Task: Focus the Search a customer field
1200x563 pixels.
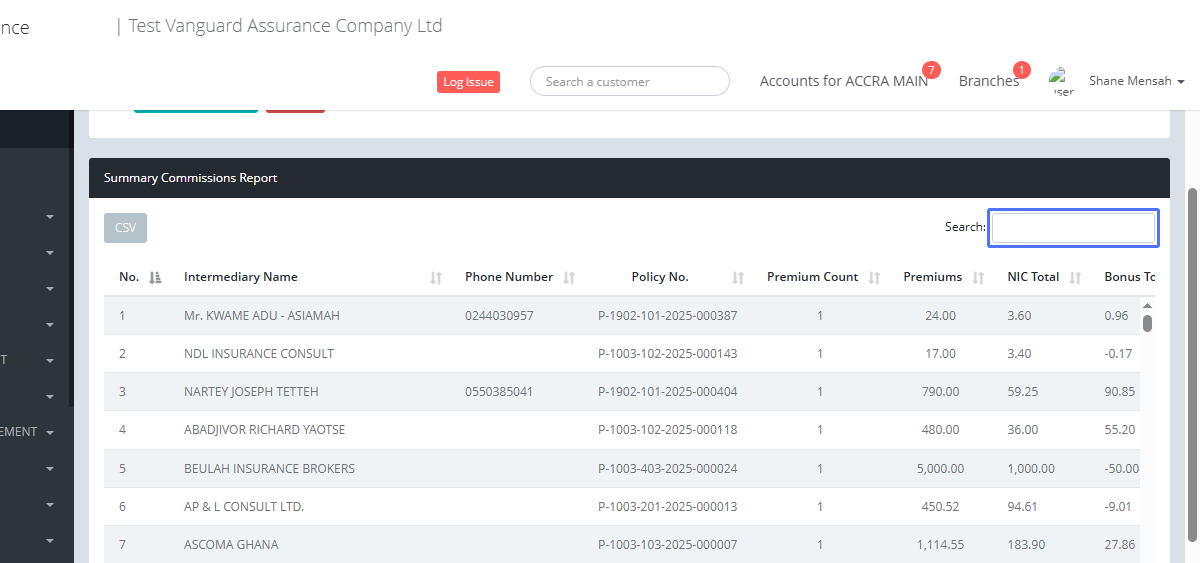Action: click(629, 82)
